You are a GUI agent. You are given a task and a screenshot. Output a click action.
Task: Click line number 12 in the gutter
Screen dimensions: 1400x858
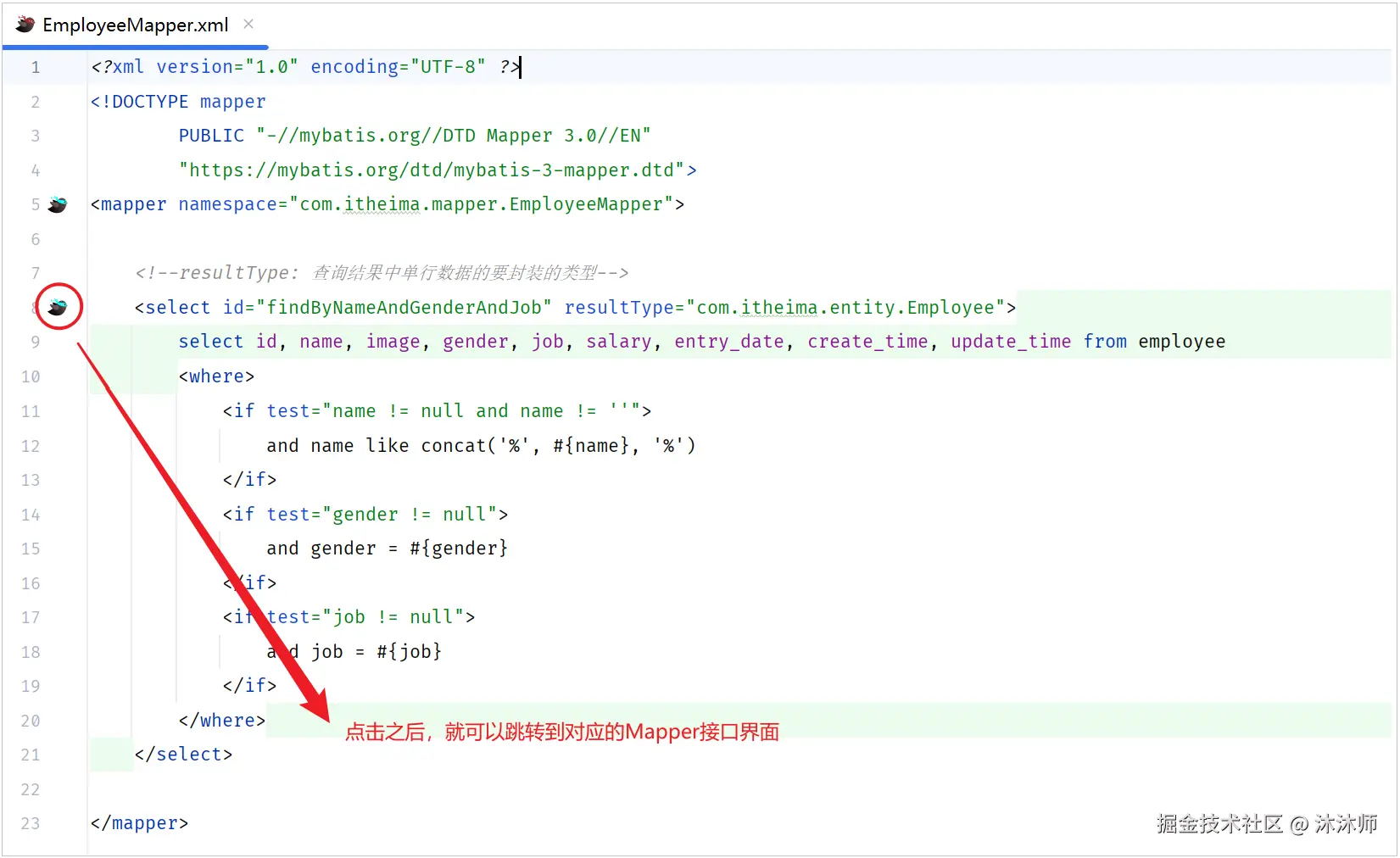coord(31,446)
